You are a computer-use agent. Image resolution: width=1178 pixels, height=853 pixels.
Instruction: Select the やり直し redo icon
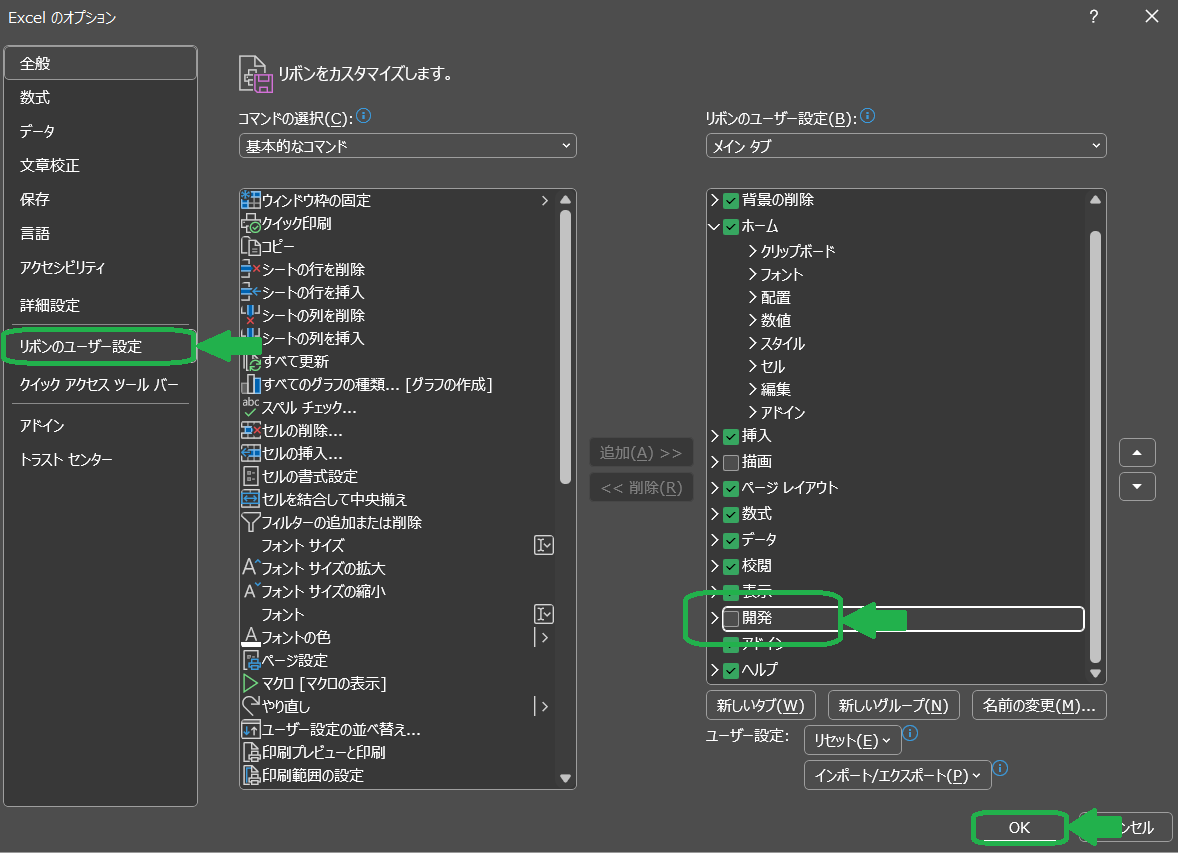click(x=250, y=706)
